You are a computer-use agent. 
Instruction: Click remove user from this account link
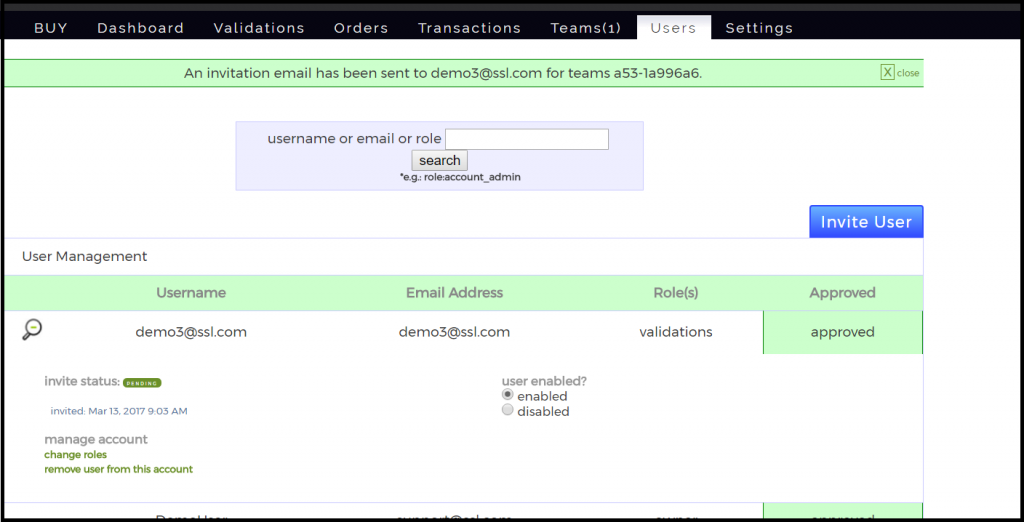(118, 469)
